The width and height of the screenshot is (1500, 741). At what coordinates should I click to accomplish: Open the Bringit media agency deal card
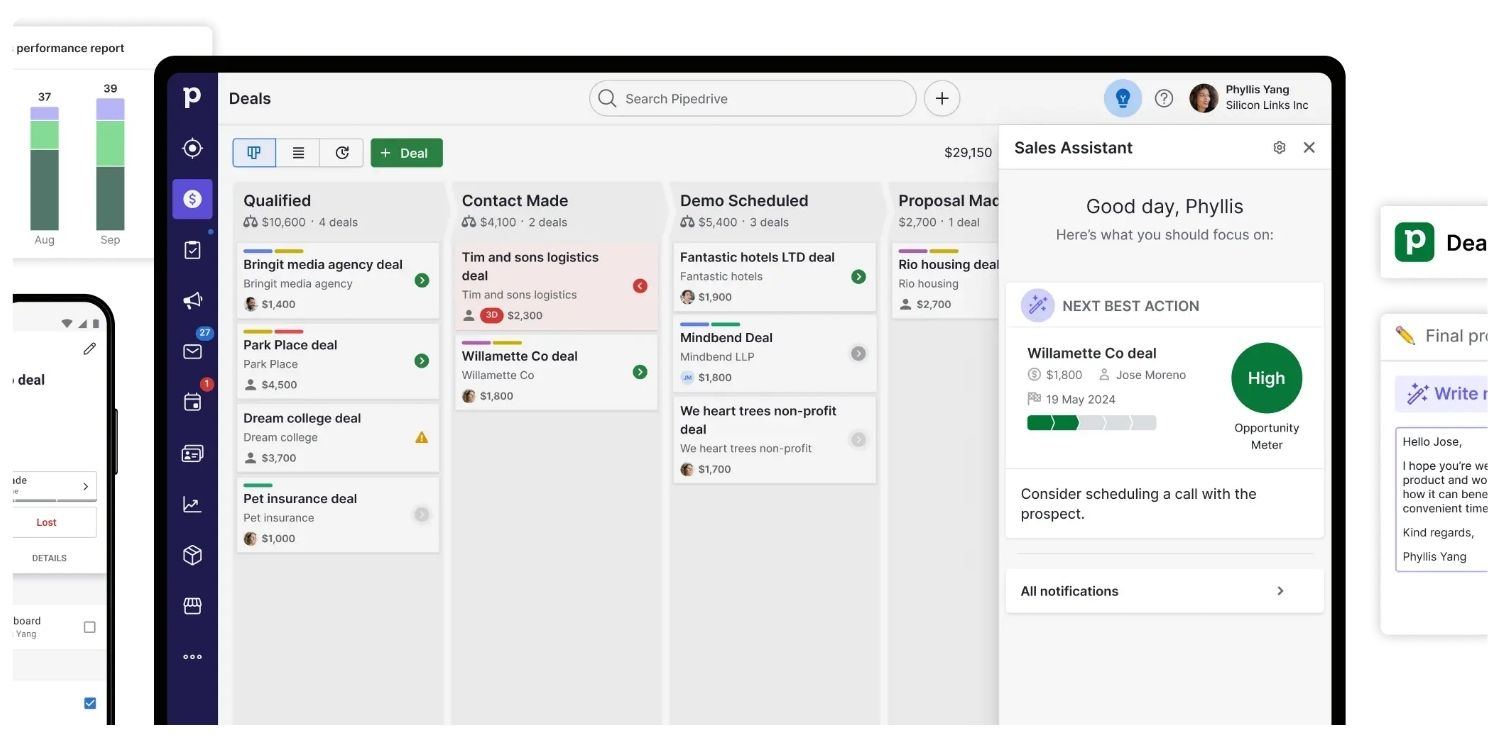(338, 281)
